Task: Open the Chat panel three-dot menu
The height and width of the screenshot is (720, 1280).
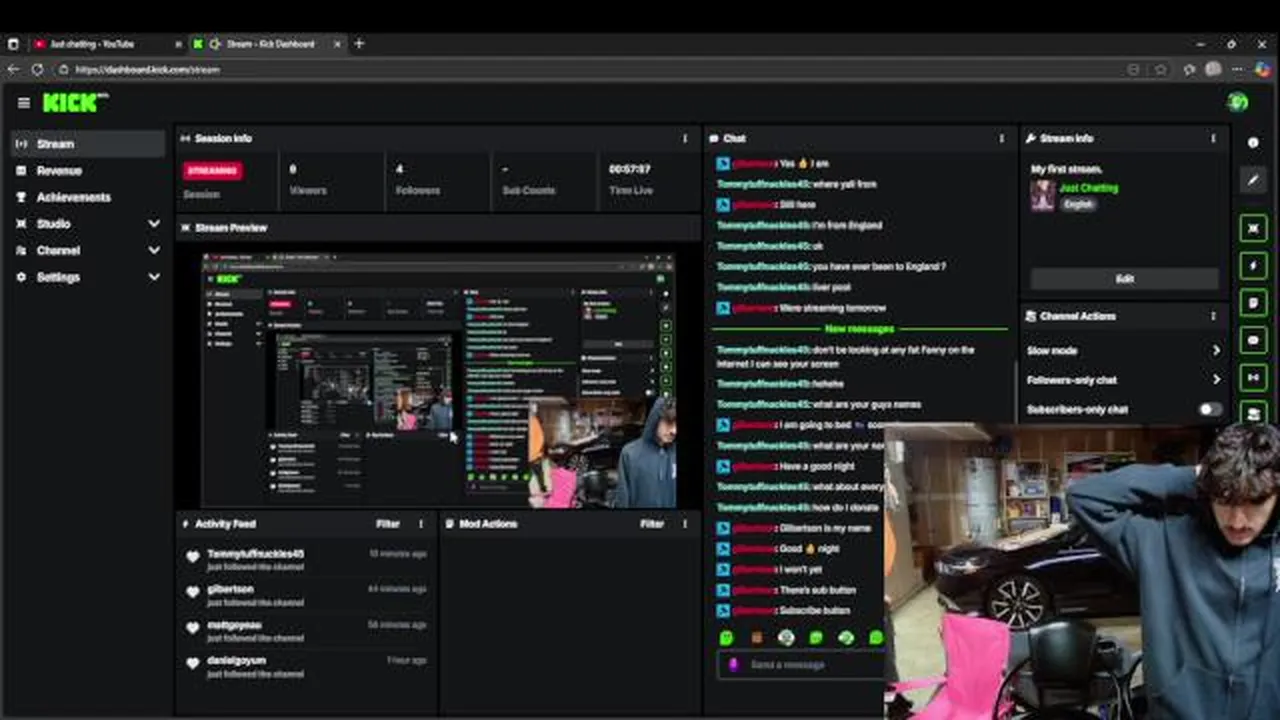Action: click(1001, 139)
